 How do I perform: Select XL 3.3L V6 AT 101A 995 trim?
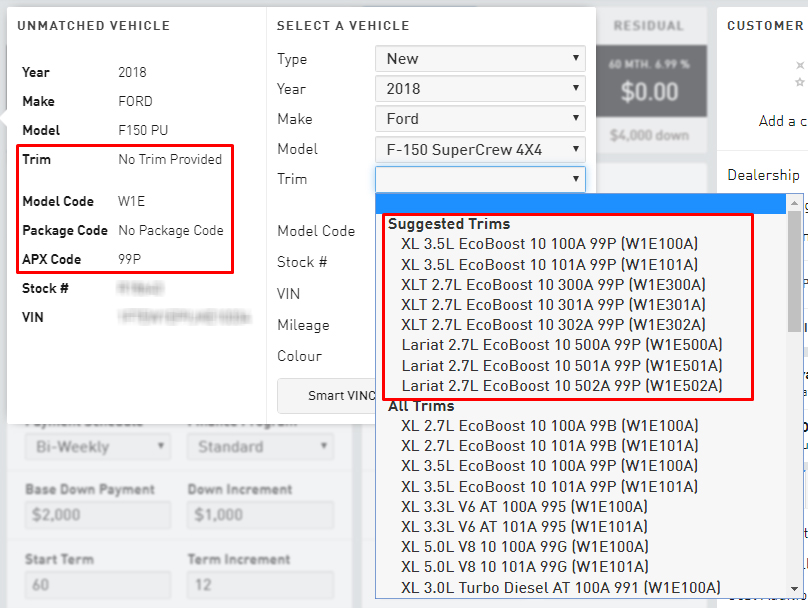tap(524, 527)
